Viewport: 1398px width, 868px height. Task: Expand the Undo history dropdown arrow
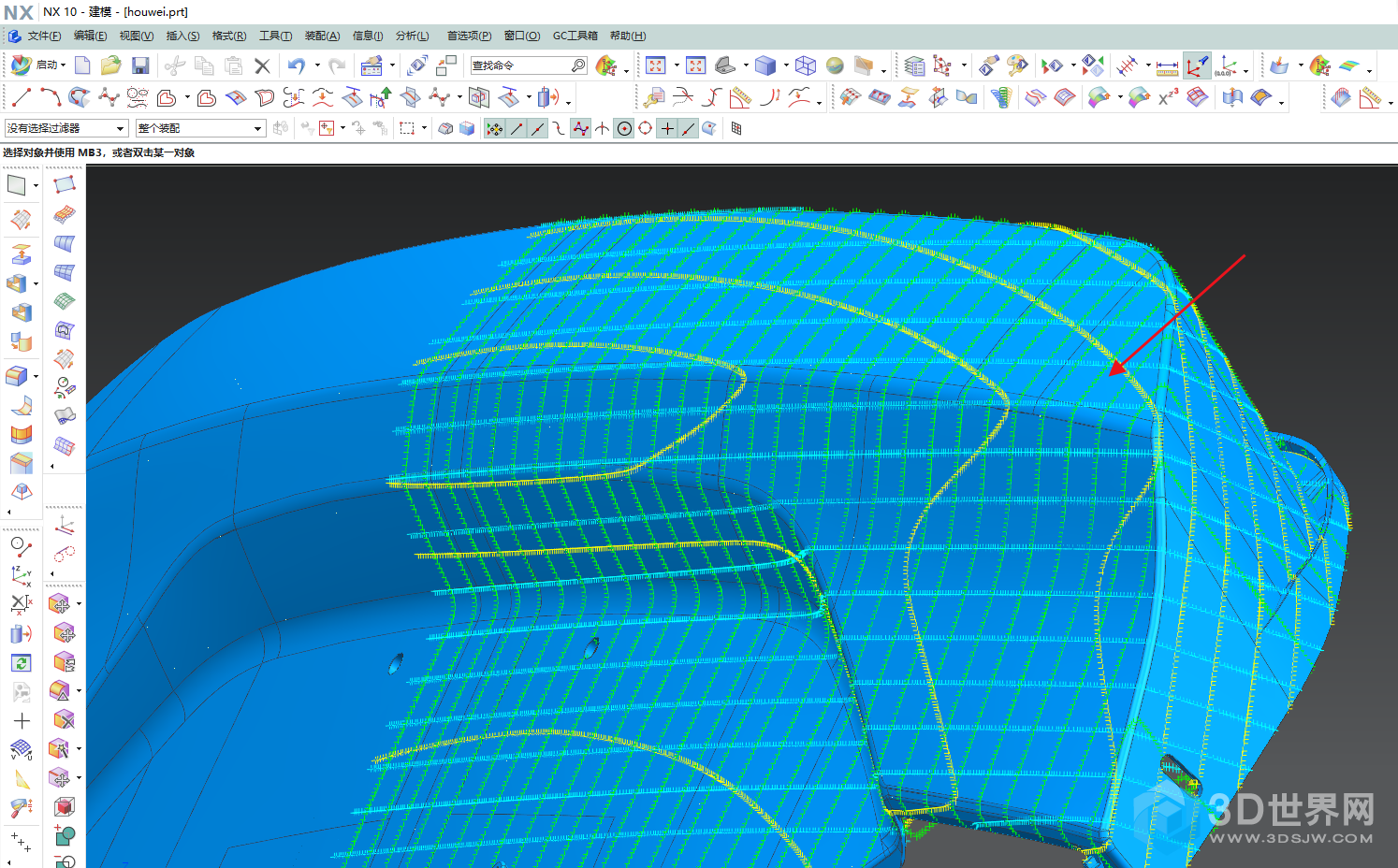(317, 65)
